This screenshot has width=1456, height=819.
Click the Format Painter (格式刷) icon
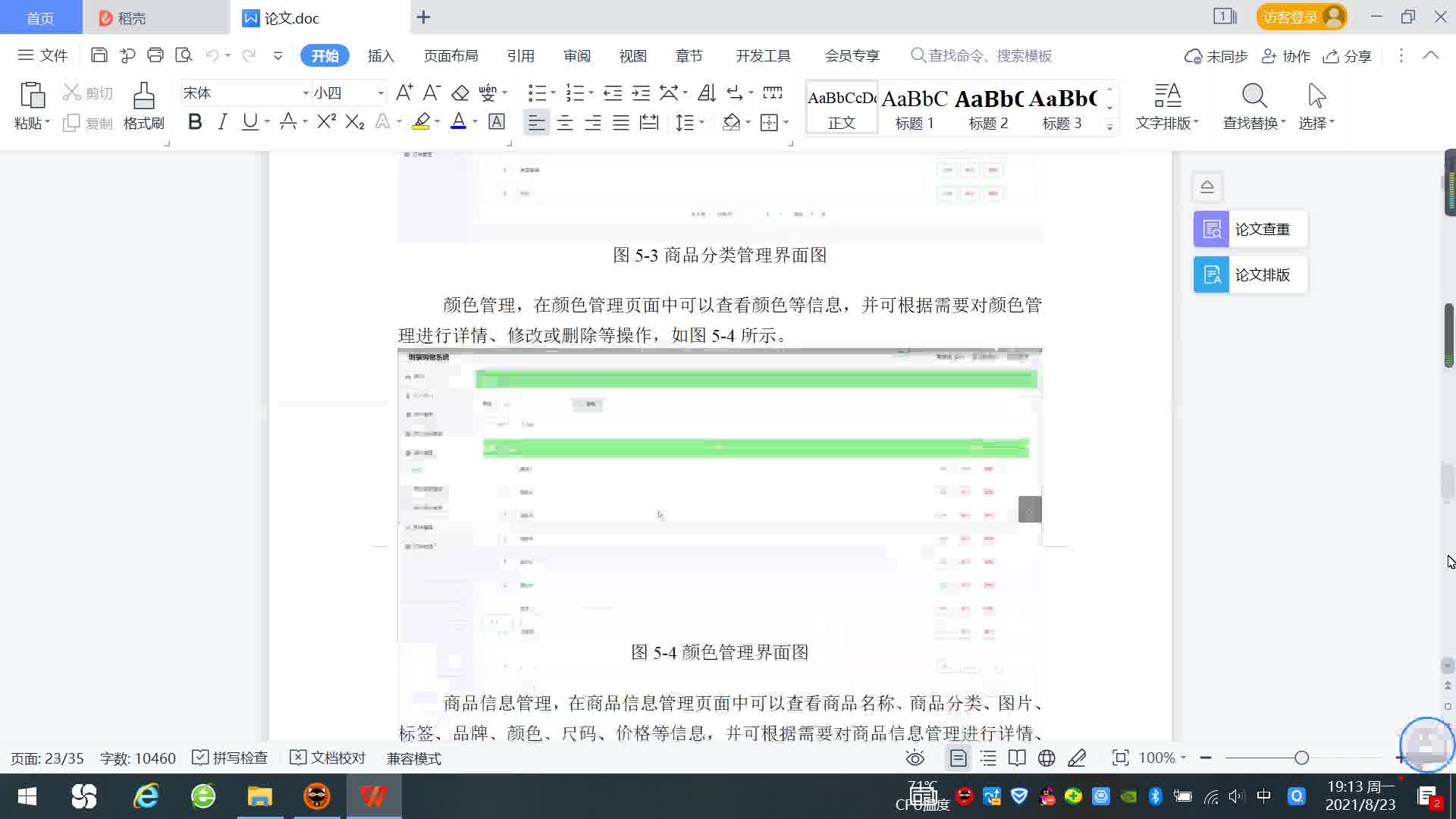(x=143, y=96)
